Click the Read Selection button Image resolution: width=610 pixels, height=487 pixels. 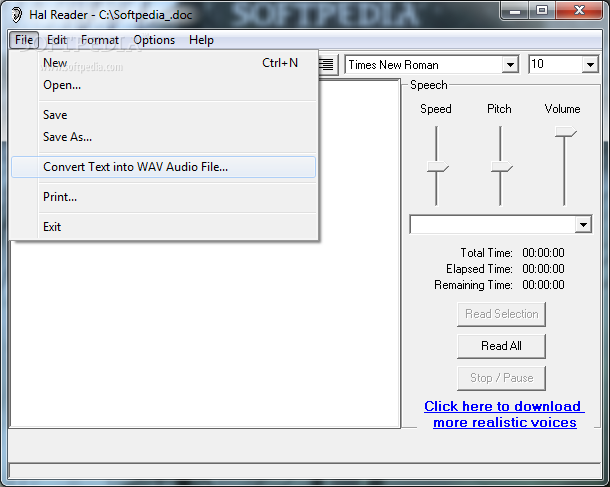click(501, 314)
